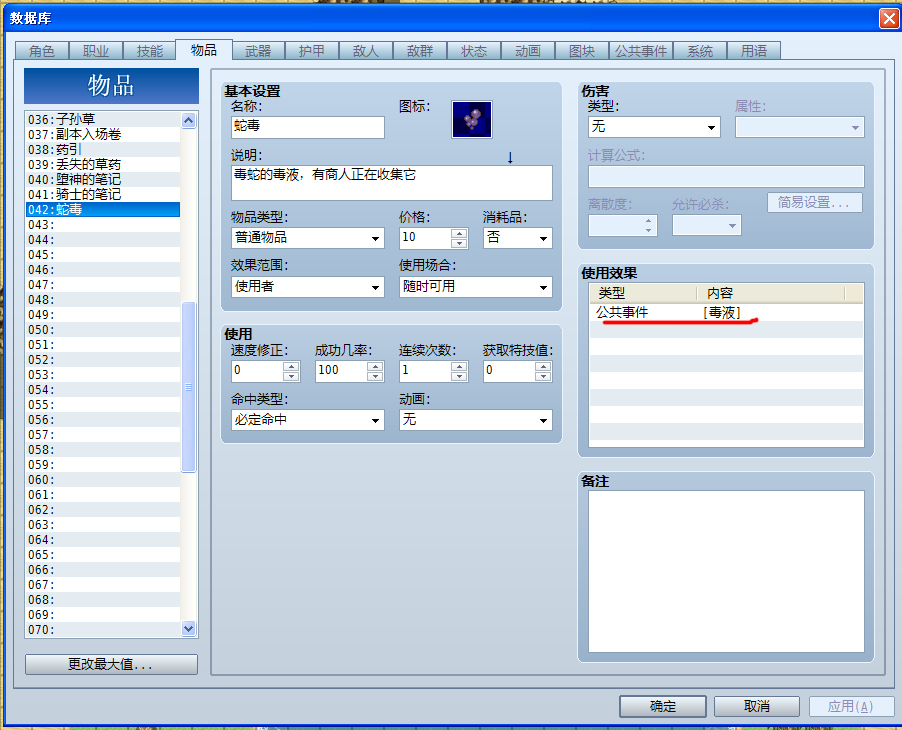Decrease 成功几率 with the down arrow
Screen dimensions: 902x730
(375, 376)
